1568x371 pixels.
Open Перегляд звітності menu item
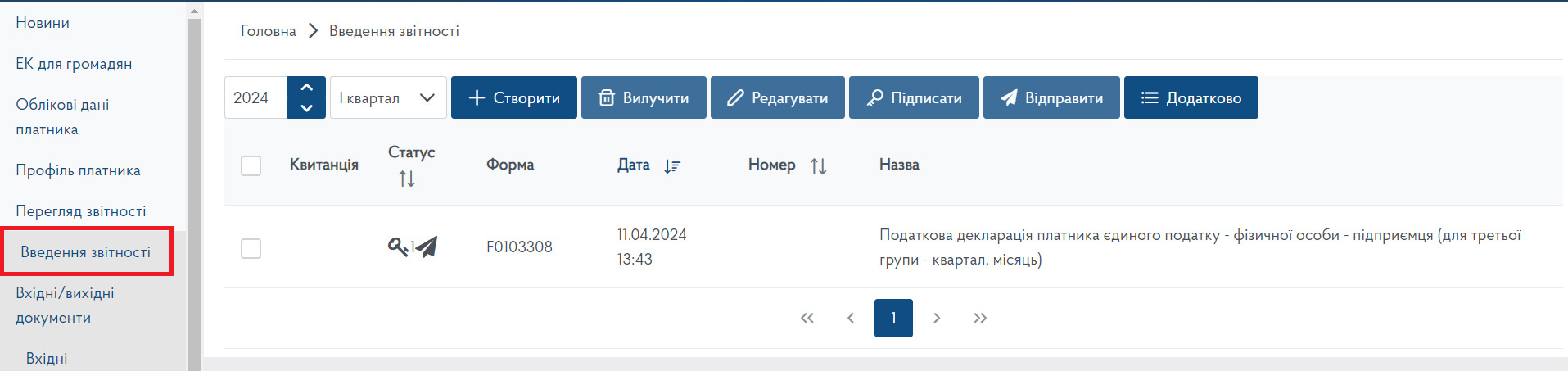(x=81, y=211)
